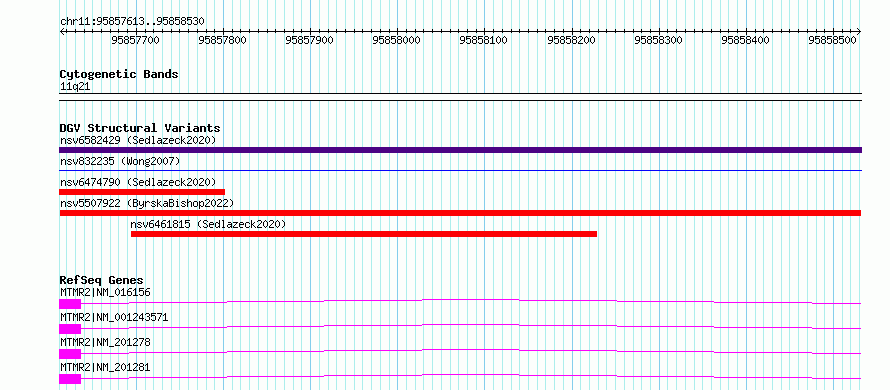Open transcript MTMR2|NM_201278 label

pos(105,342)
